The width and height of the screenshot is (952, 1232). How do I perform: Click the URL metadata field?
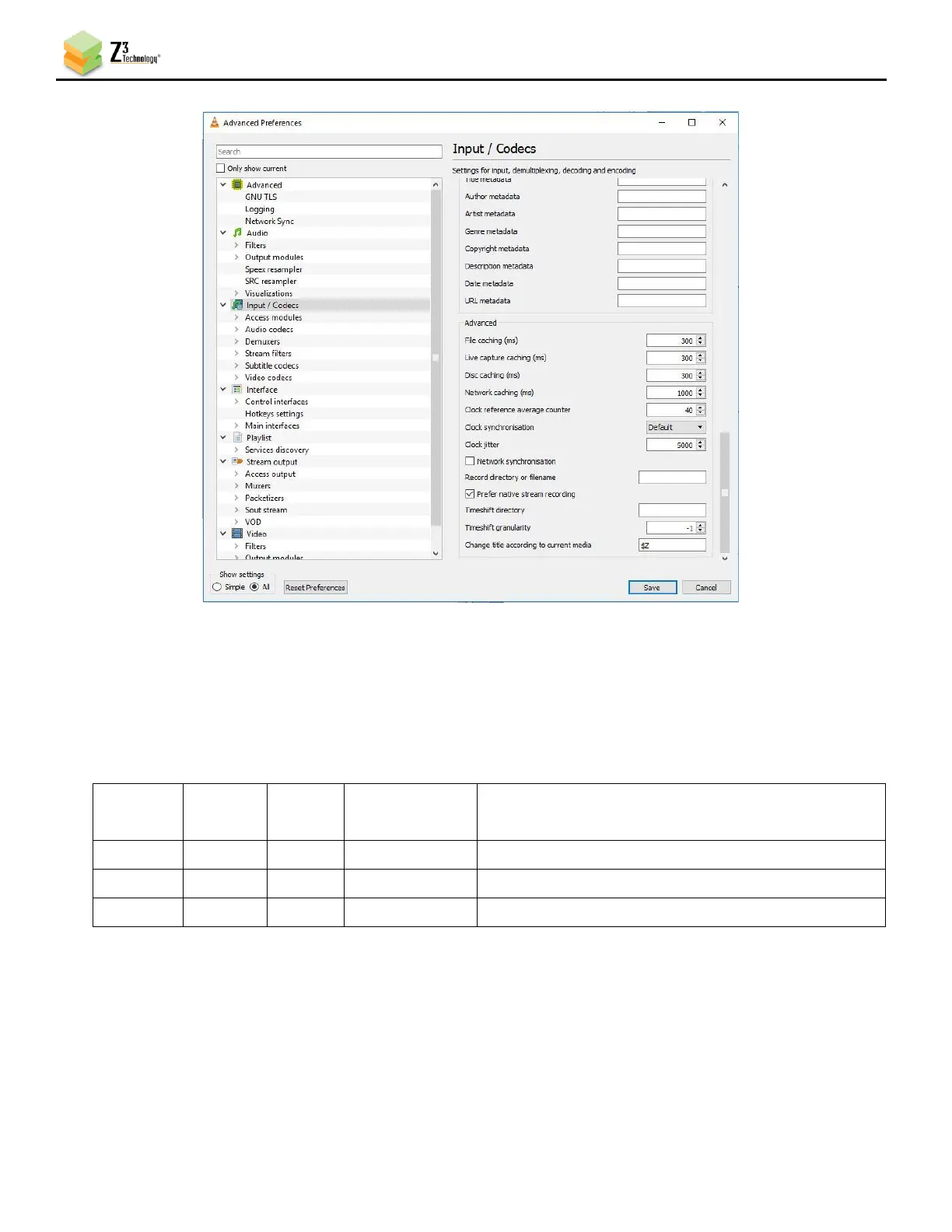(x=662, y=301)
